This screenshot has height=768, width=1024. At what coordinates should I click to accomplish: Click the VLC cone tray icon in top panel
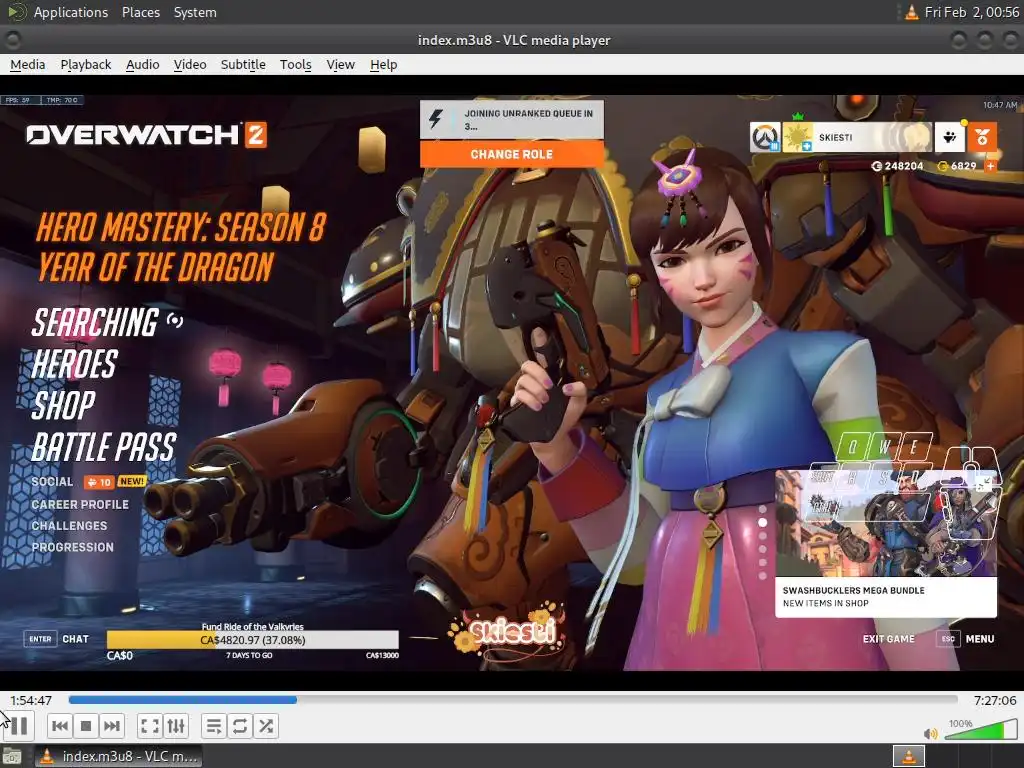click(911, 12)
